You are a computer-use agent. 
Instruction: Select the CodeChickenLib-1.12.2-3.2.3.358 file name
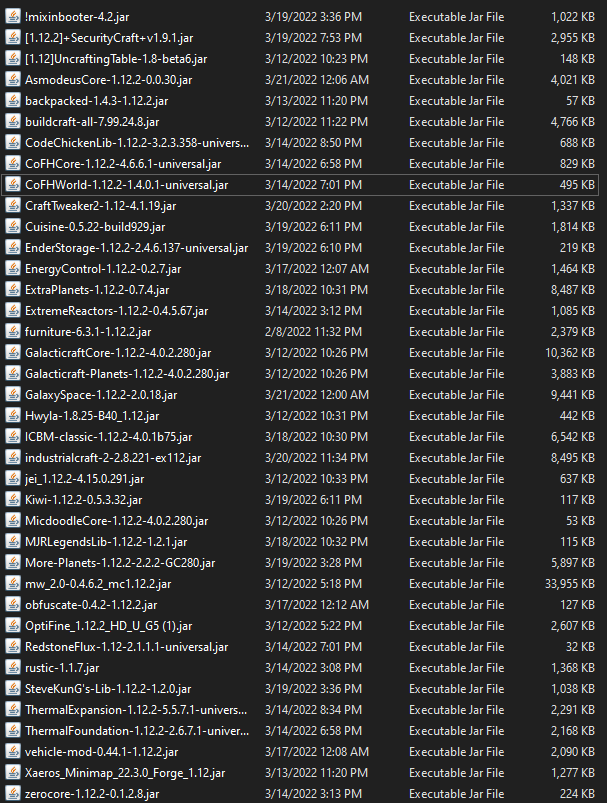pos(137,143)
